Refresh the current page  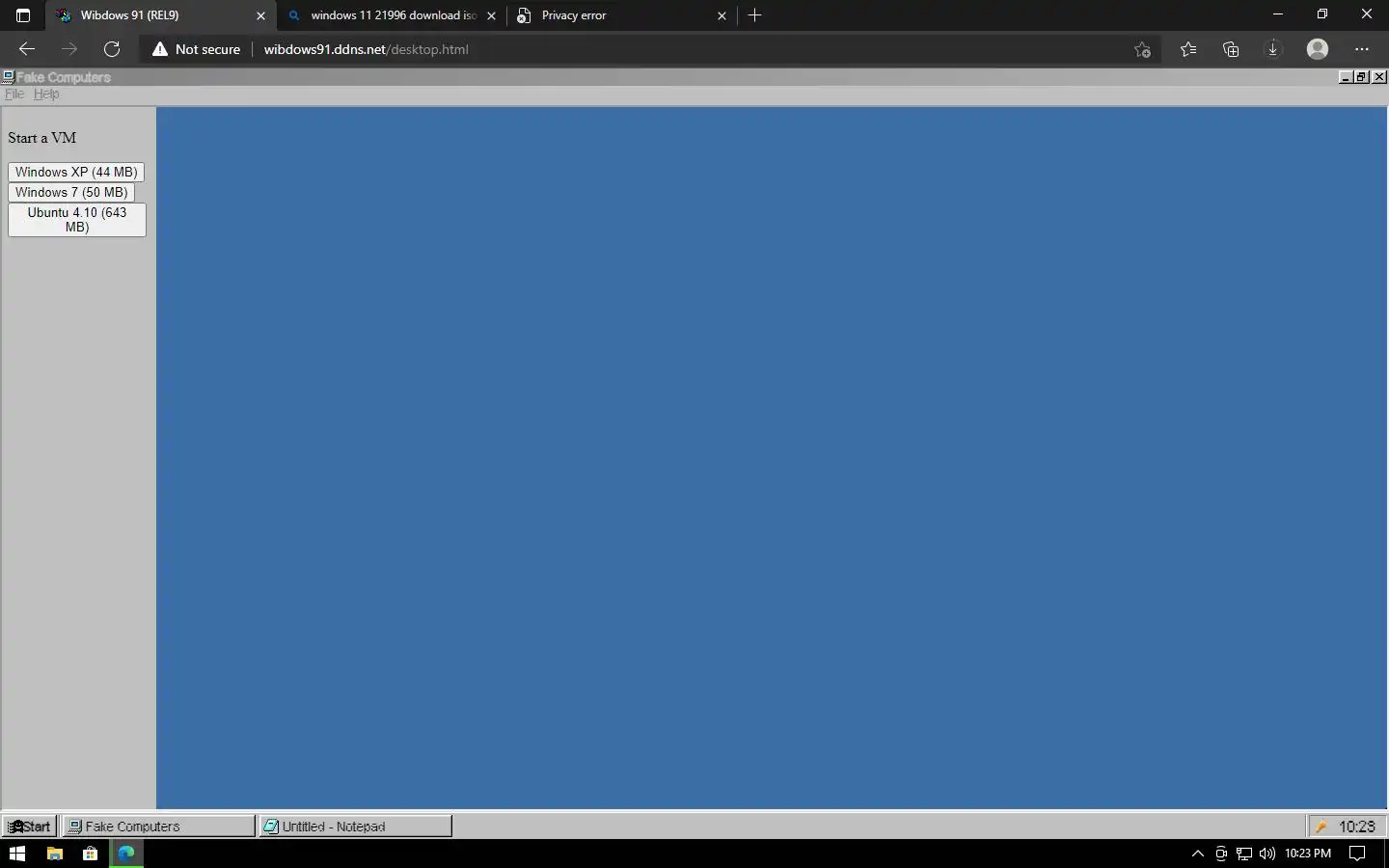(112, 49)
